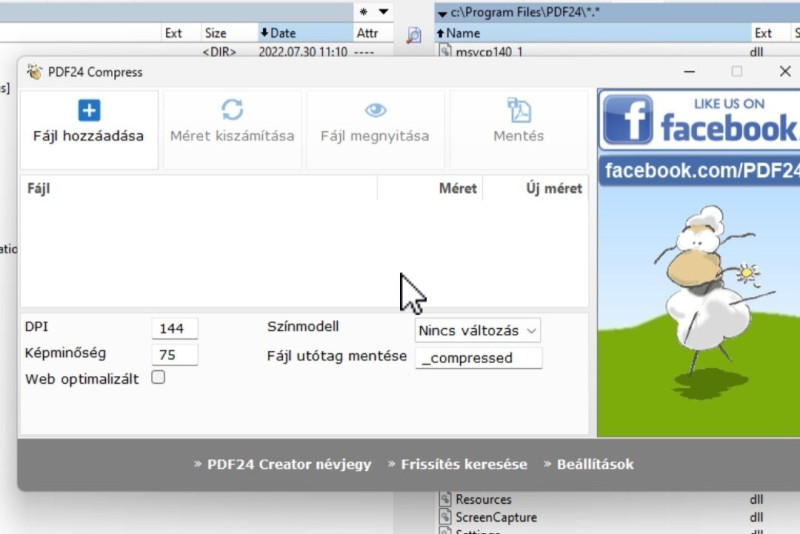Click the DPI input field with 144

(174, 328)
